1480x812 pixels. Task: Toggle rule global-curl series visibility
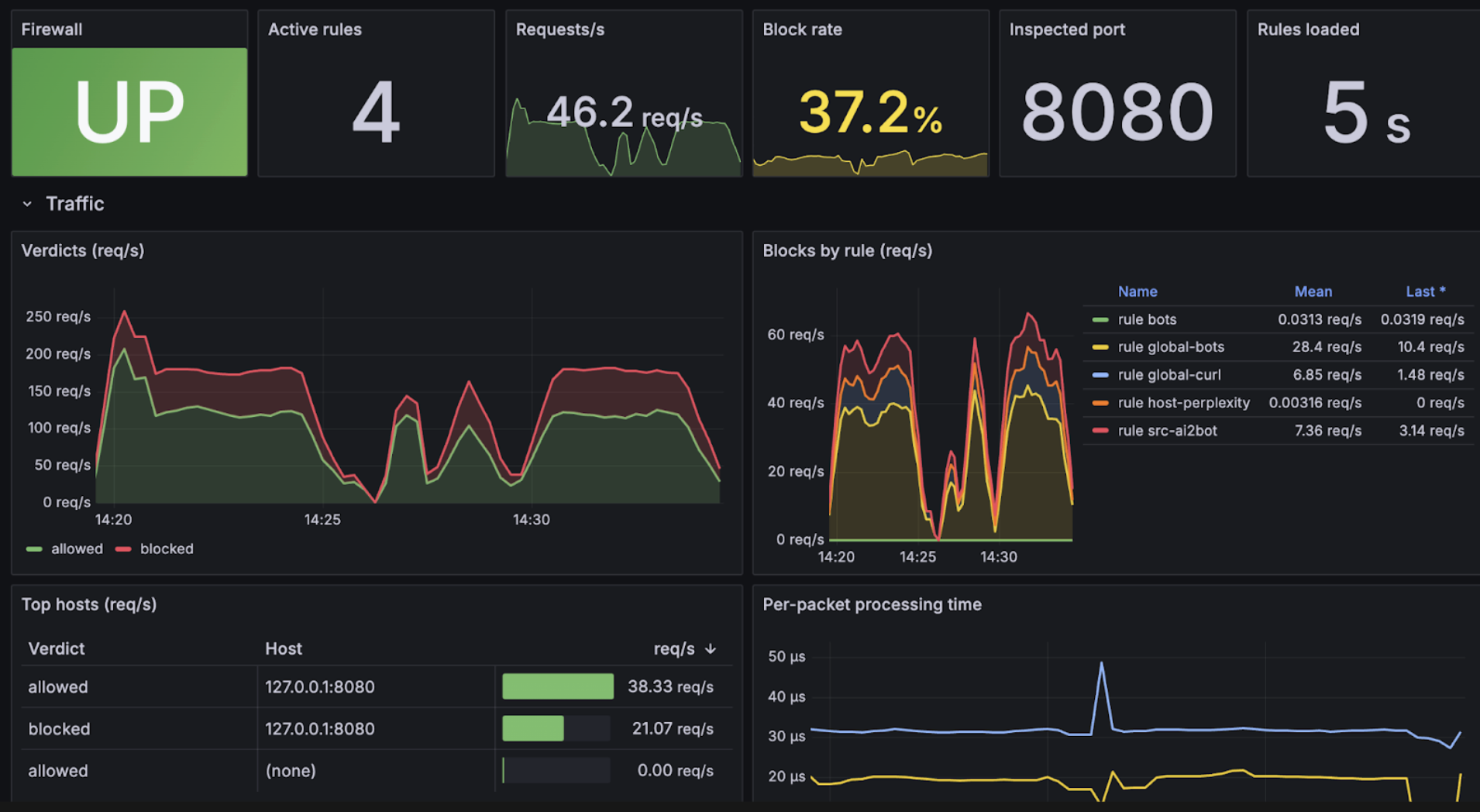(x=1169, y=375)
